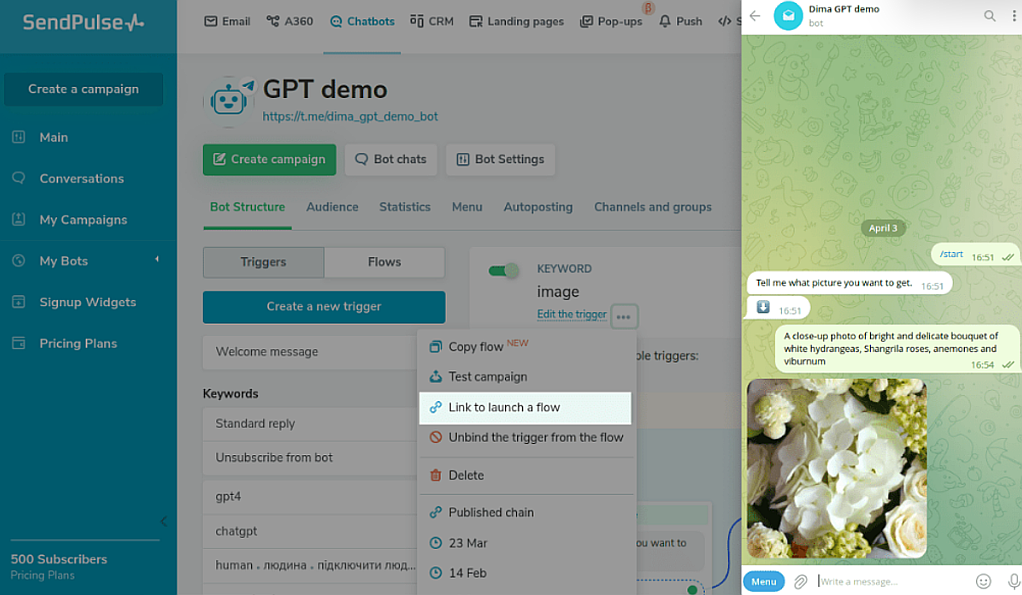Switch to the Autoposting tab
The width and height of the screenshot is (1022, 595).
coord(538,207)
